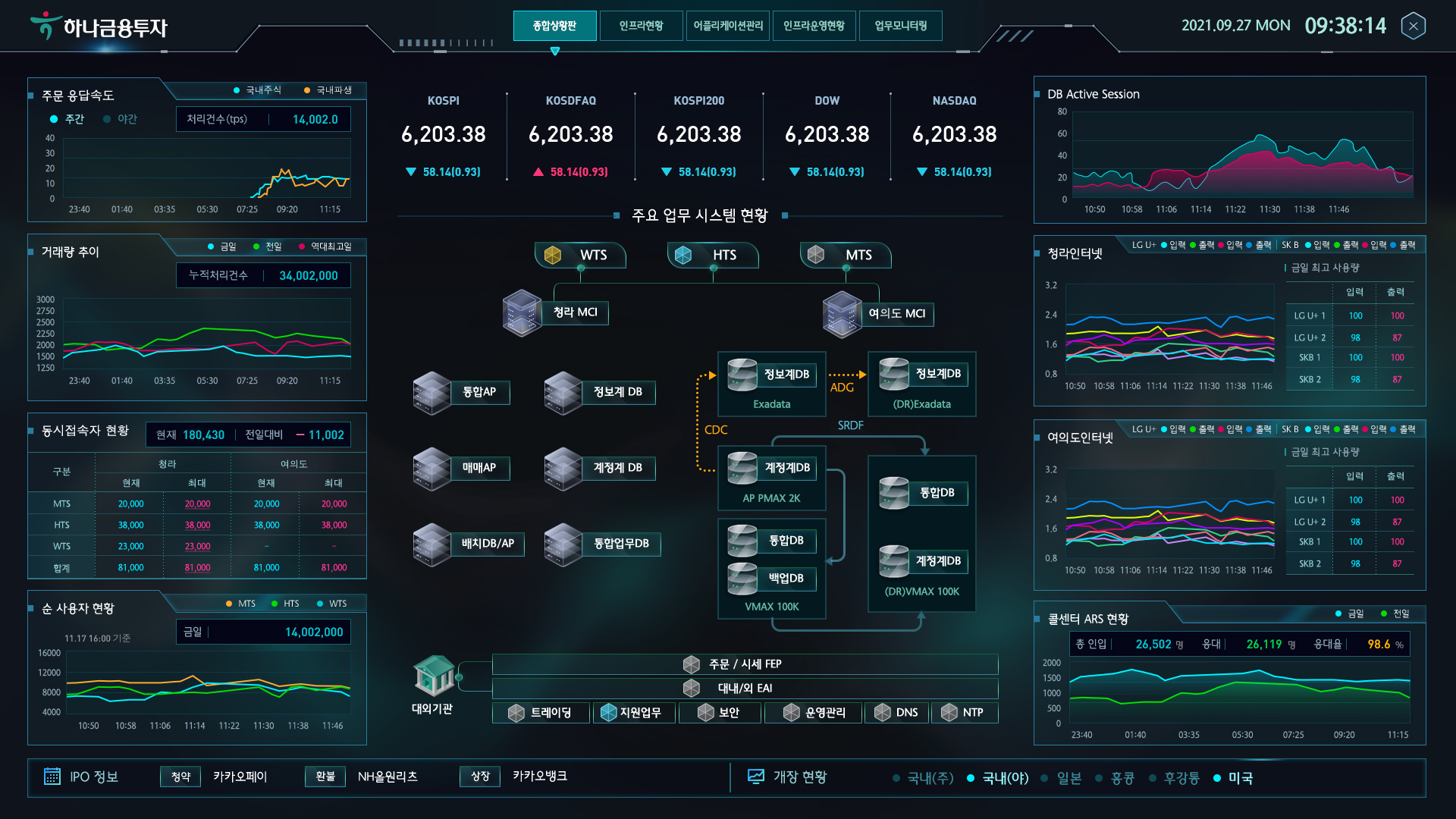Select the 상장 tag in IPO 정보
1456x819 pixels.
coord(480,777)
